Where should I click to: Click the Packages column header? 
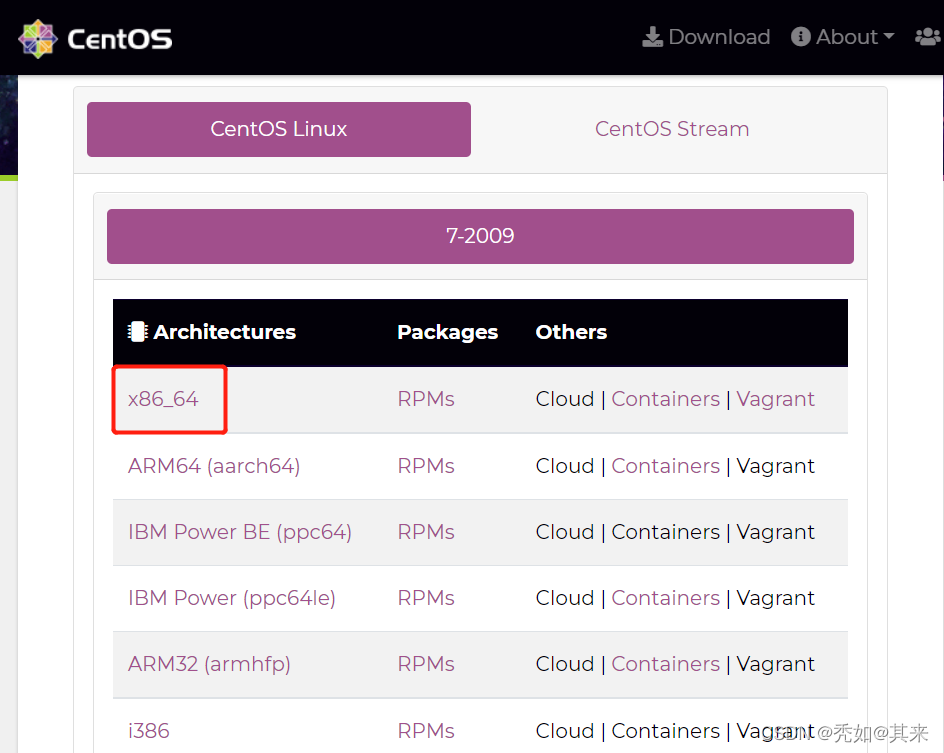click(447, 332)
